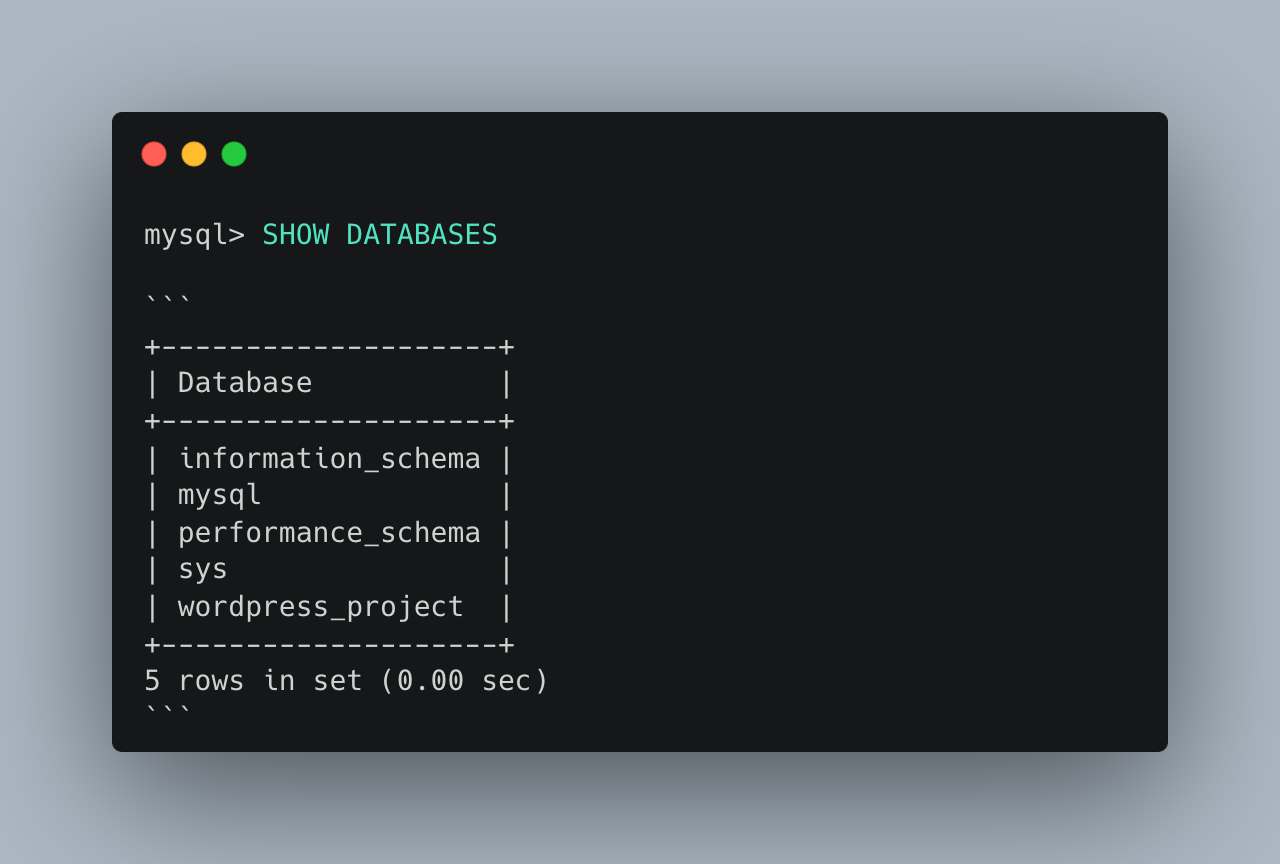
Task: Click the Database column header
Action: (x=245, y=383)
